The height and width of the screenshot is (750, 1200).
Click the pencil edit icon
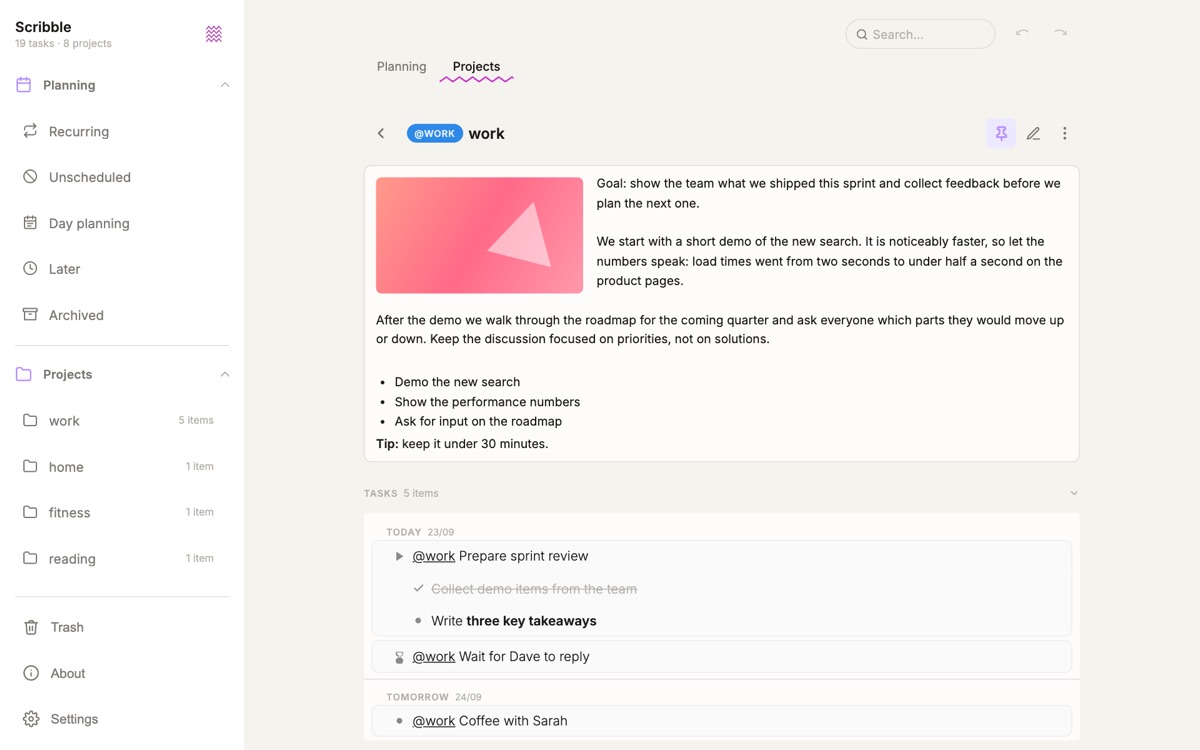tap(1033, 133)
